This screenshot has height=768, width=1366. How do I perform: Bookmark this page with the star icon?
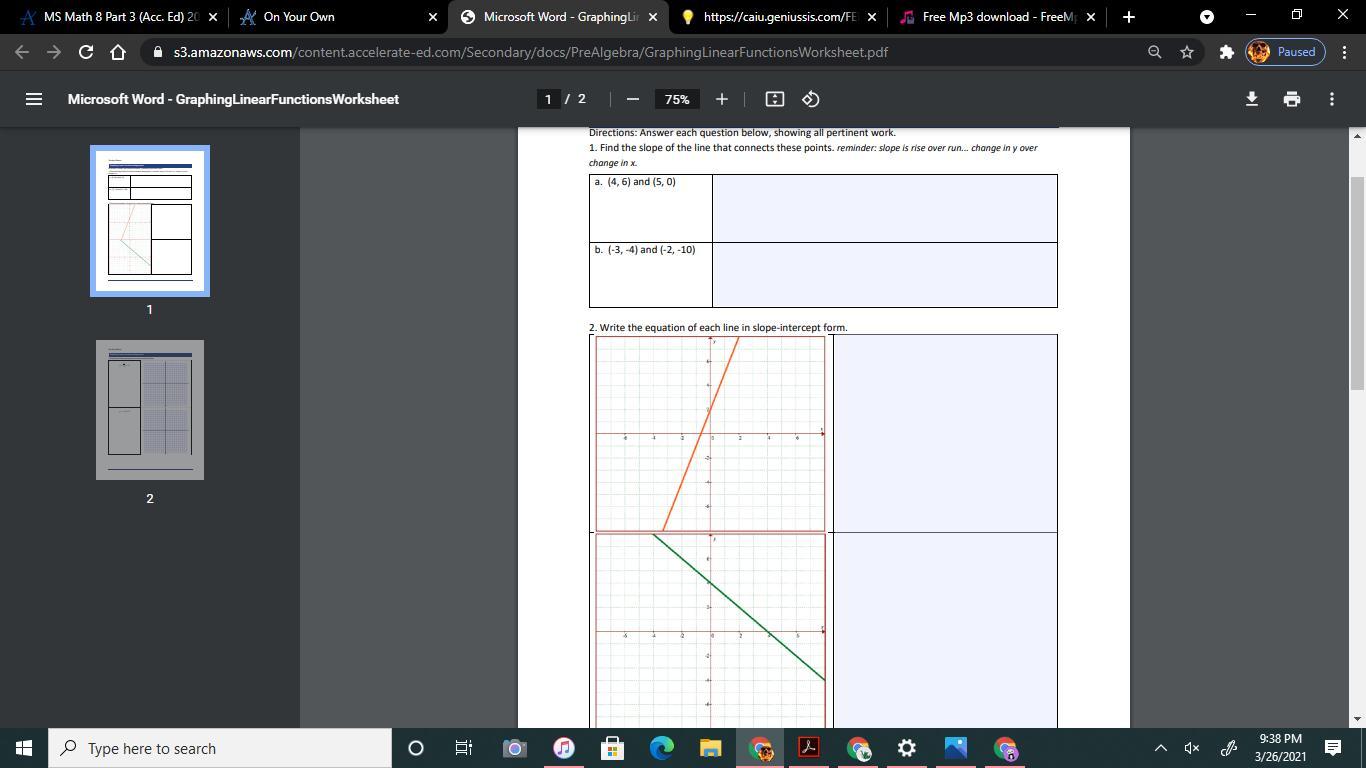click(x=1187, y=52)
